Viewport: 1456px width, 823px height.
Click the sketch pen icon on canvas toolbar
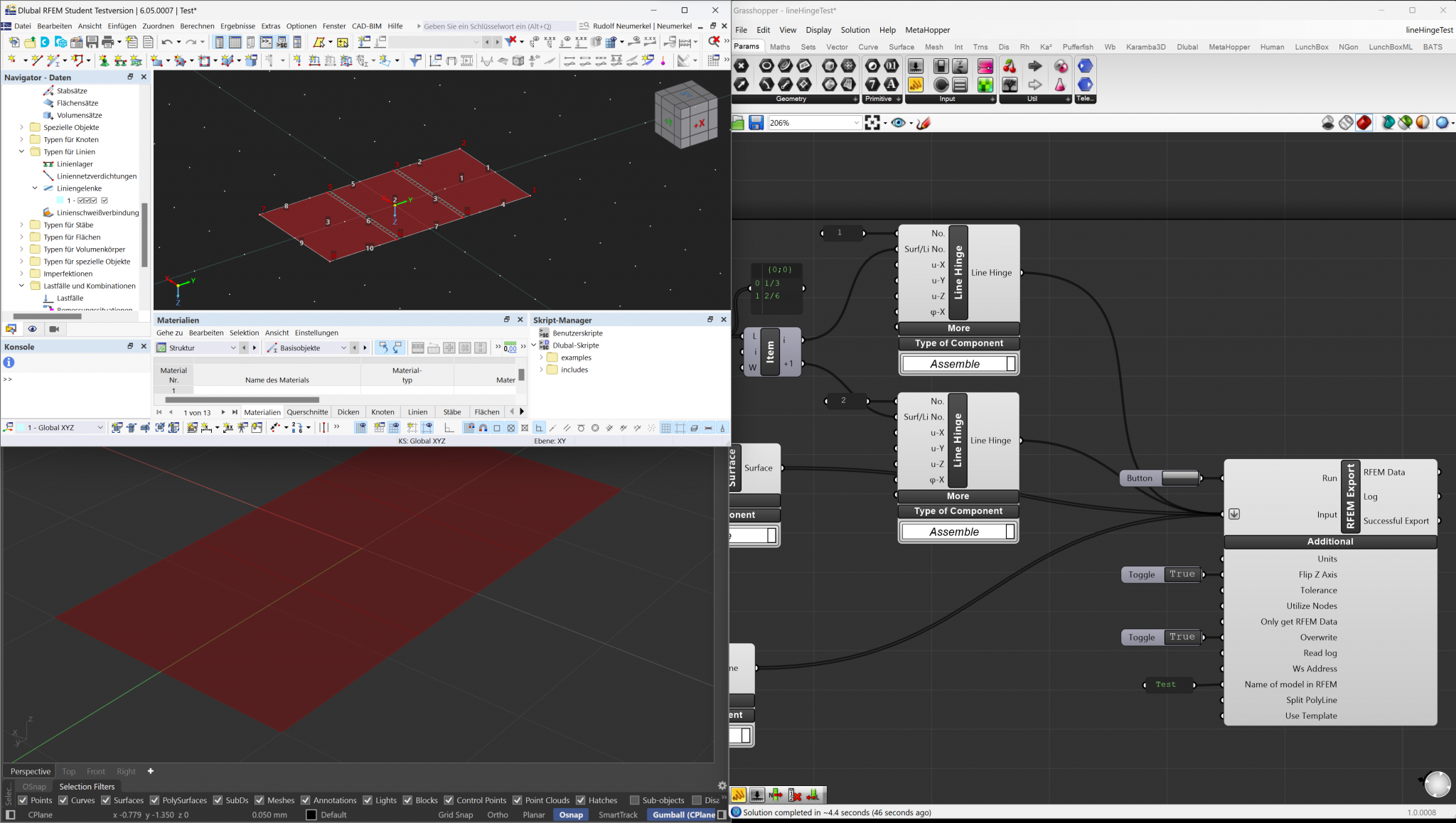(x=924, y=123)
